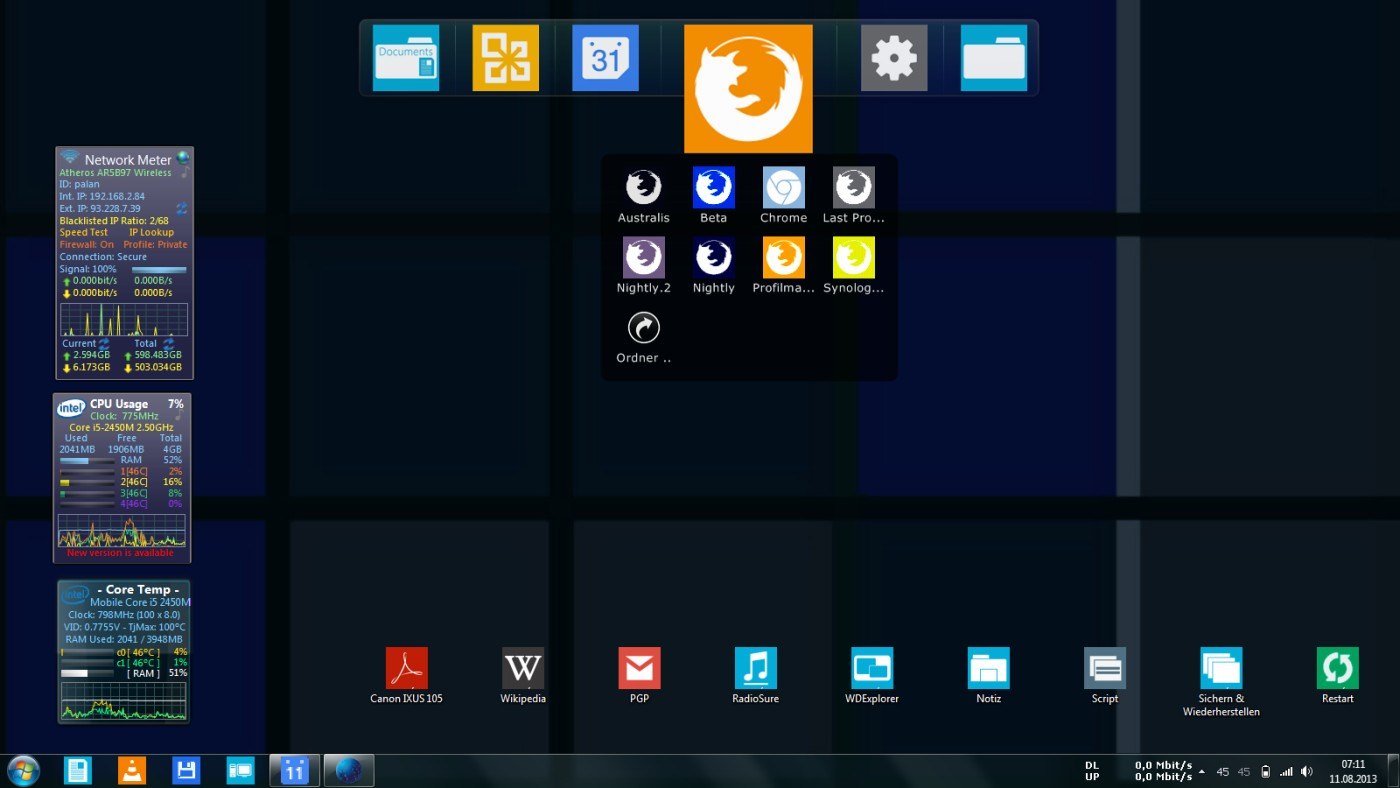Screen dimensions: 1400x788
Task: Launch VLC media player from the taskbar
Action: [x=131, y=771]
